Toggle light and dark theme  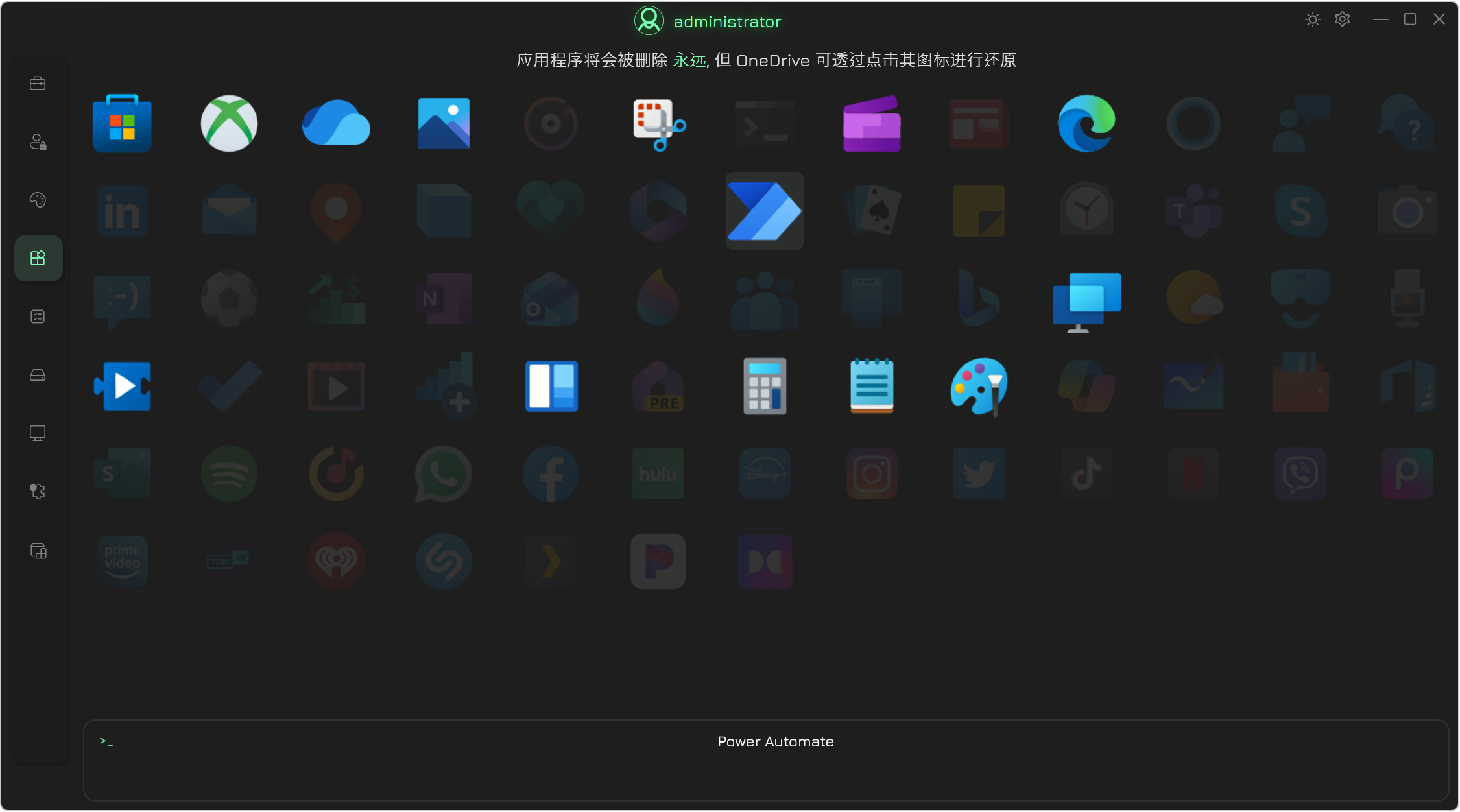pos(1312,19)
